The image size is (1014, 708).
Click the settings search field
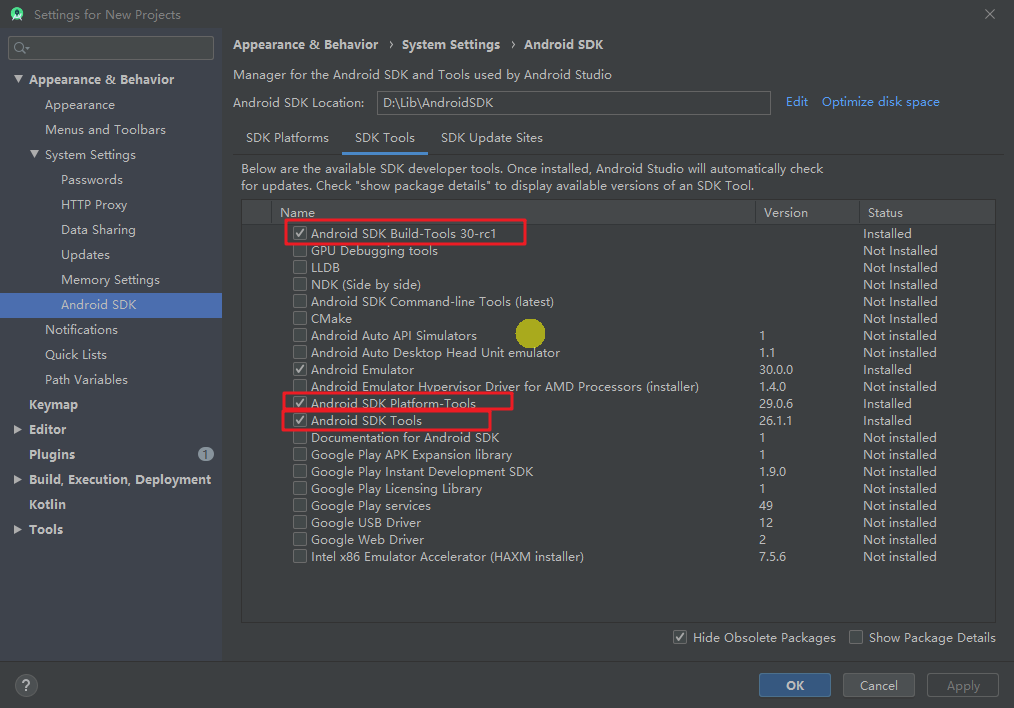[111, 48]
